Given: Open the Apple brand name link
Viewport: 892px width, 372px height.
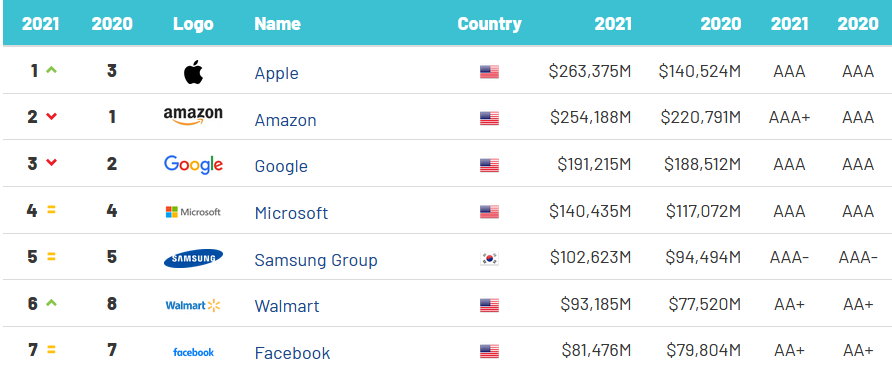Looking at the screenshot, I should tap(276, 73).
